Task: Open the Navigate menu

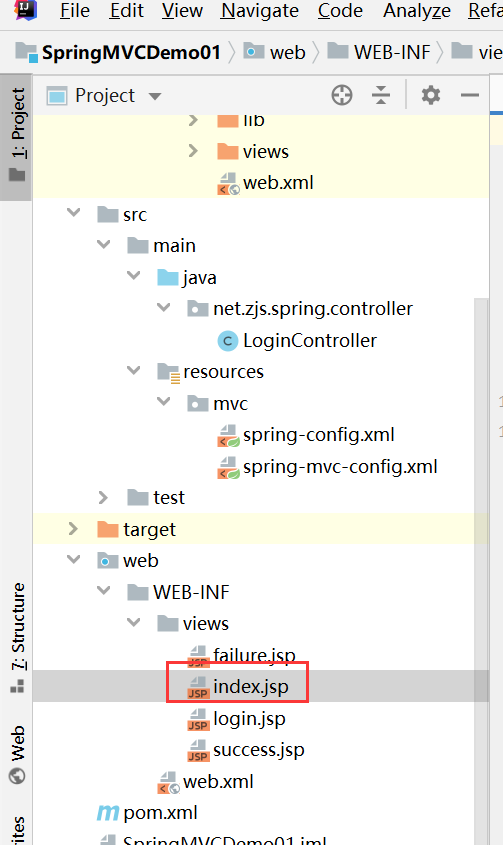Action: click(x=259, y=11)
